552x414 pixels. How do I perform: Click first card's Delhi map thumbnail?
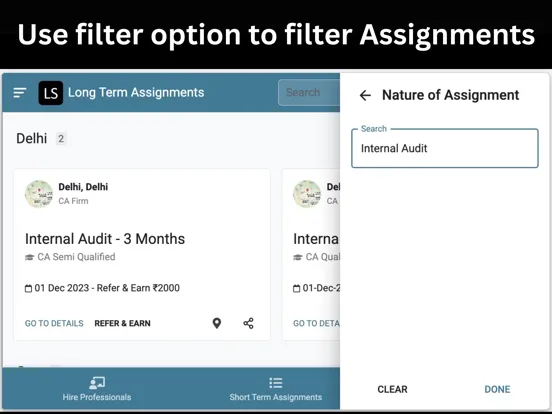coord(39,194)
